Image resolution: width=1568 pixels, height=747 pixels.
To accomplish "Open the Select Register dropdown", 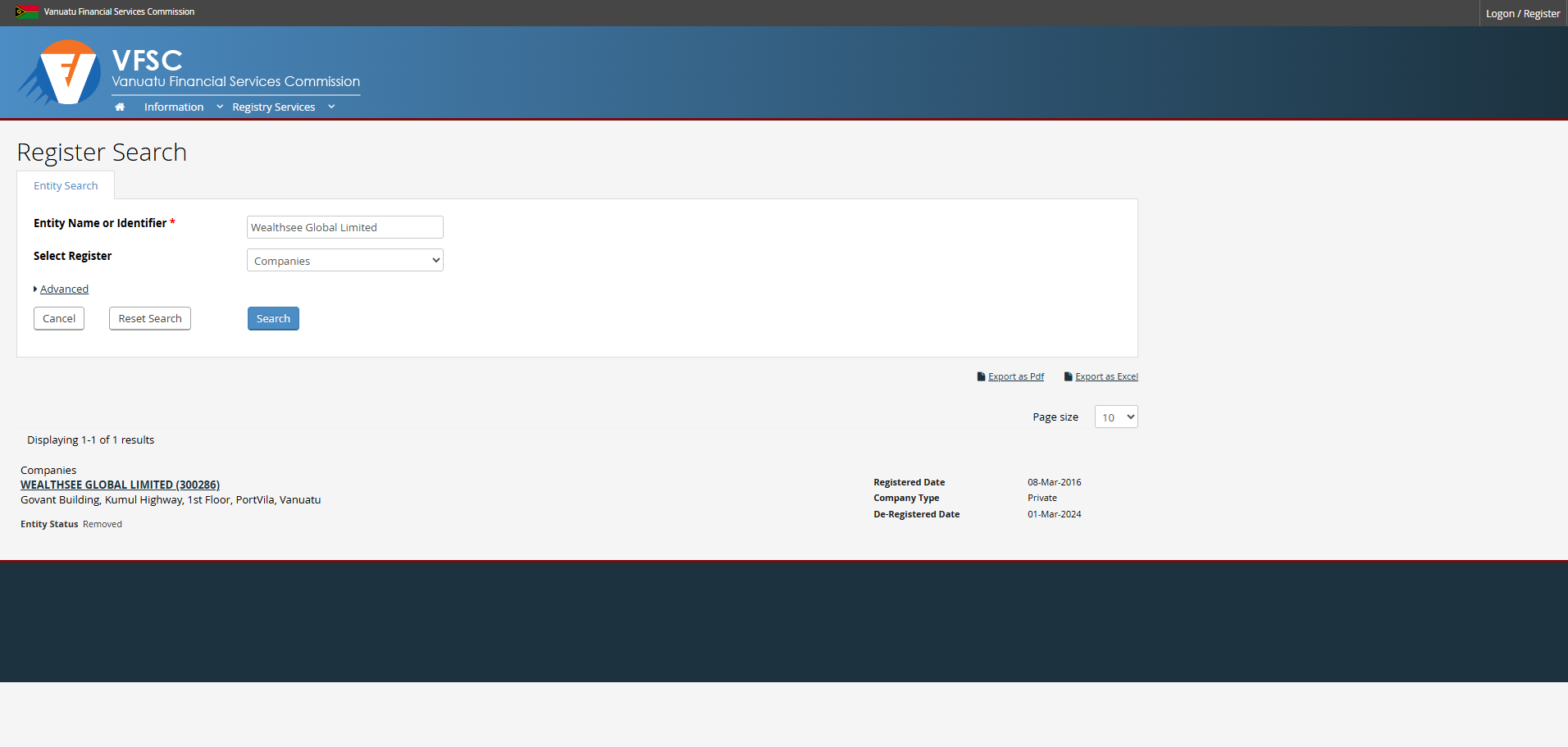I will pos(344,260).
